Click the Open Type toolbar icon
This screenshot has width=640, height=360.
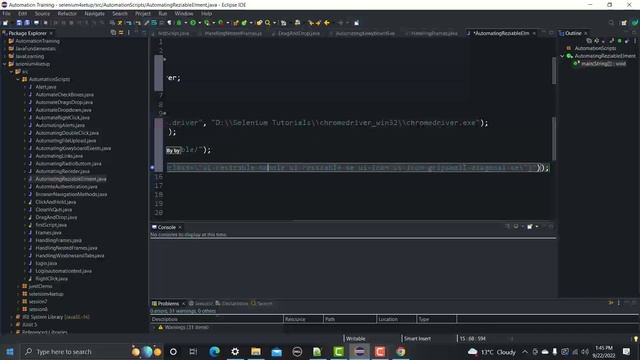pos(260,23)
